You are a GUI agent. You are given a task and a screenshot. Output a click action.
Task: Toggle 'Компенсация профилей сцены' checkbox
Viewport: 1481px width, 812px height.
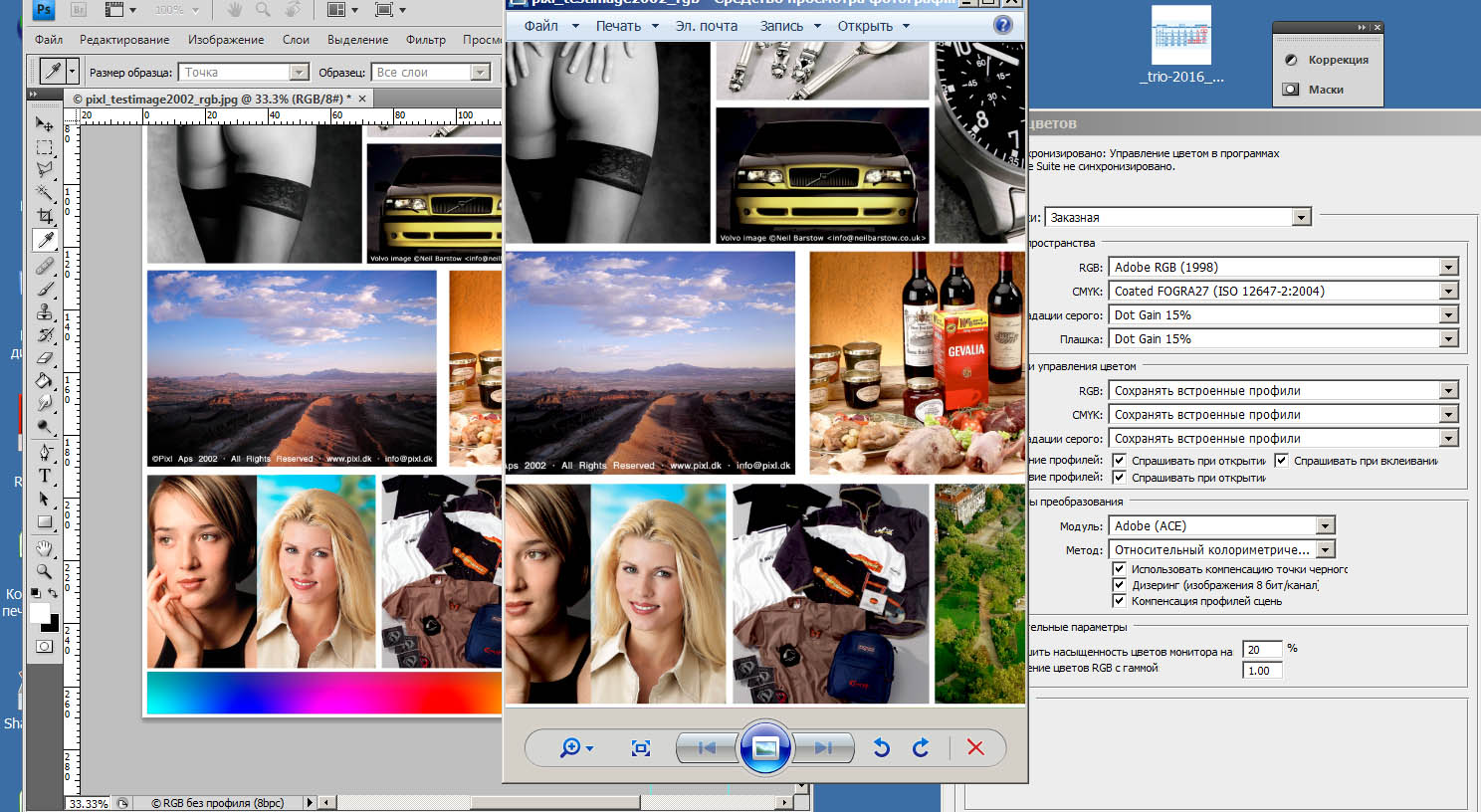pos(1119,601)
